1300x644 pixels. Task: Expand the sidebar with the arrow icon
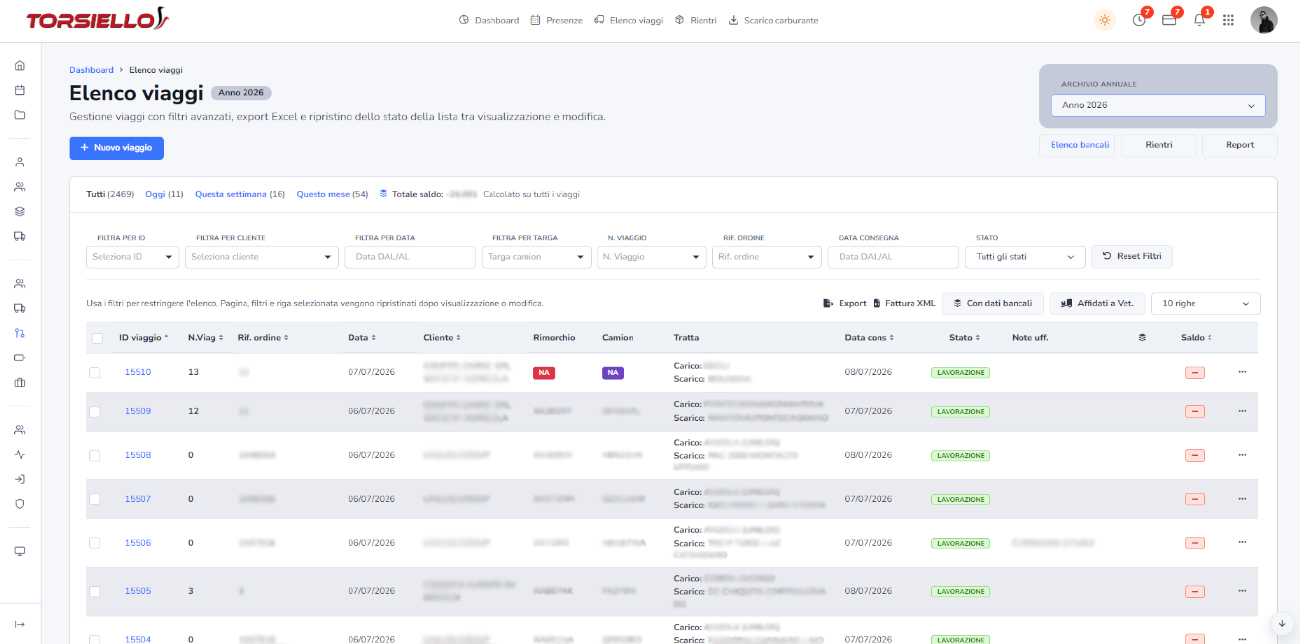click(x=20, y=624)
